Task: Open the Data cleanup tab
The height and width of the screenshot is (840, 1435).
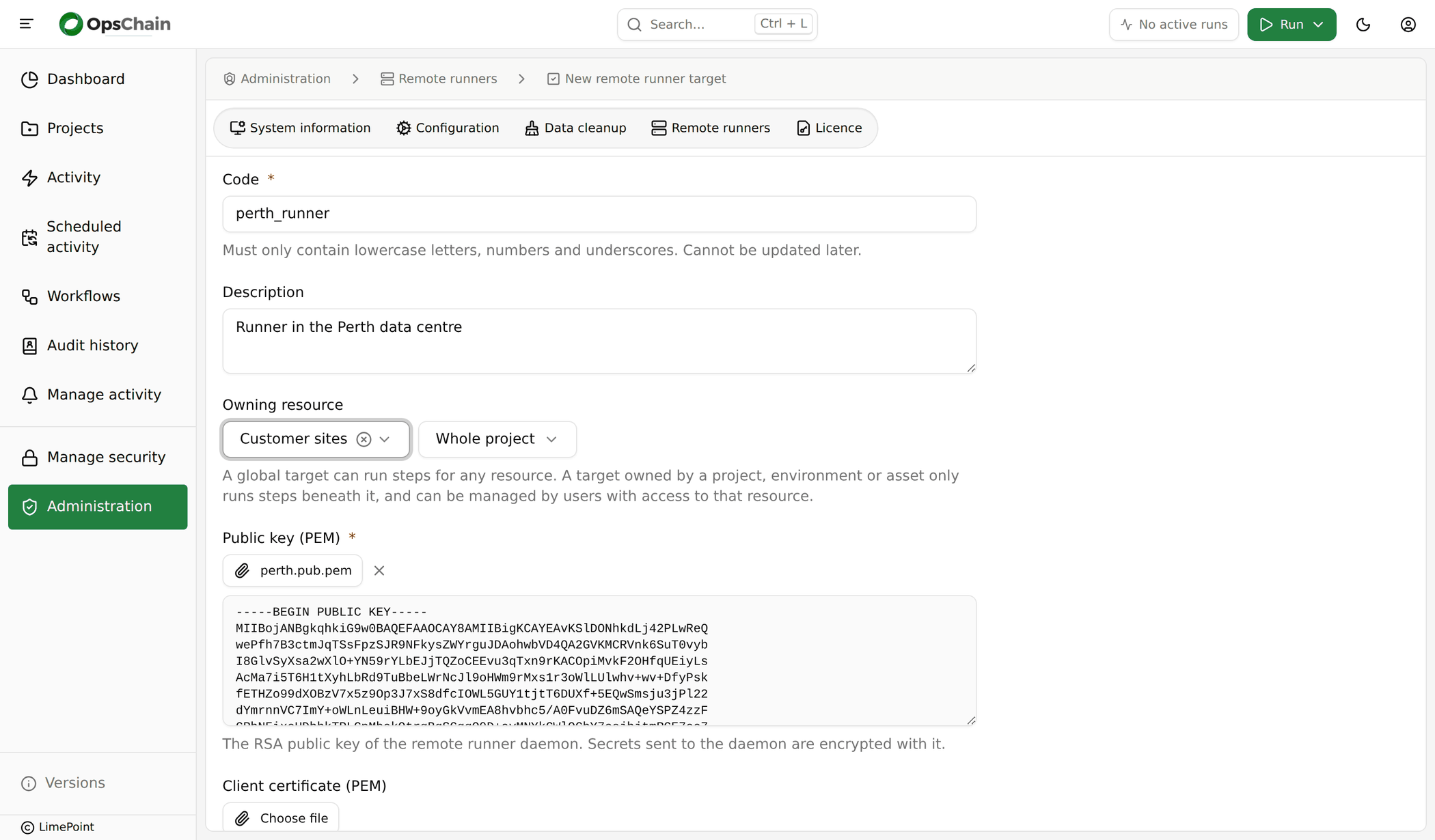Action: point(575,128)
